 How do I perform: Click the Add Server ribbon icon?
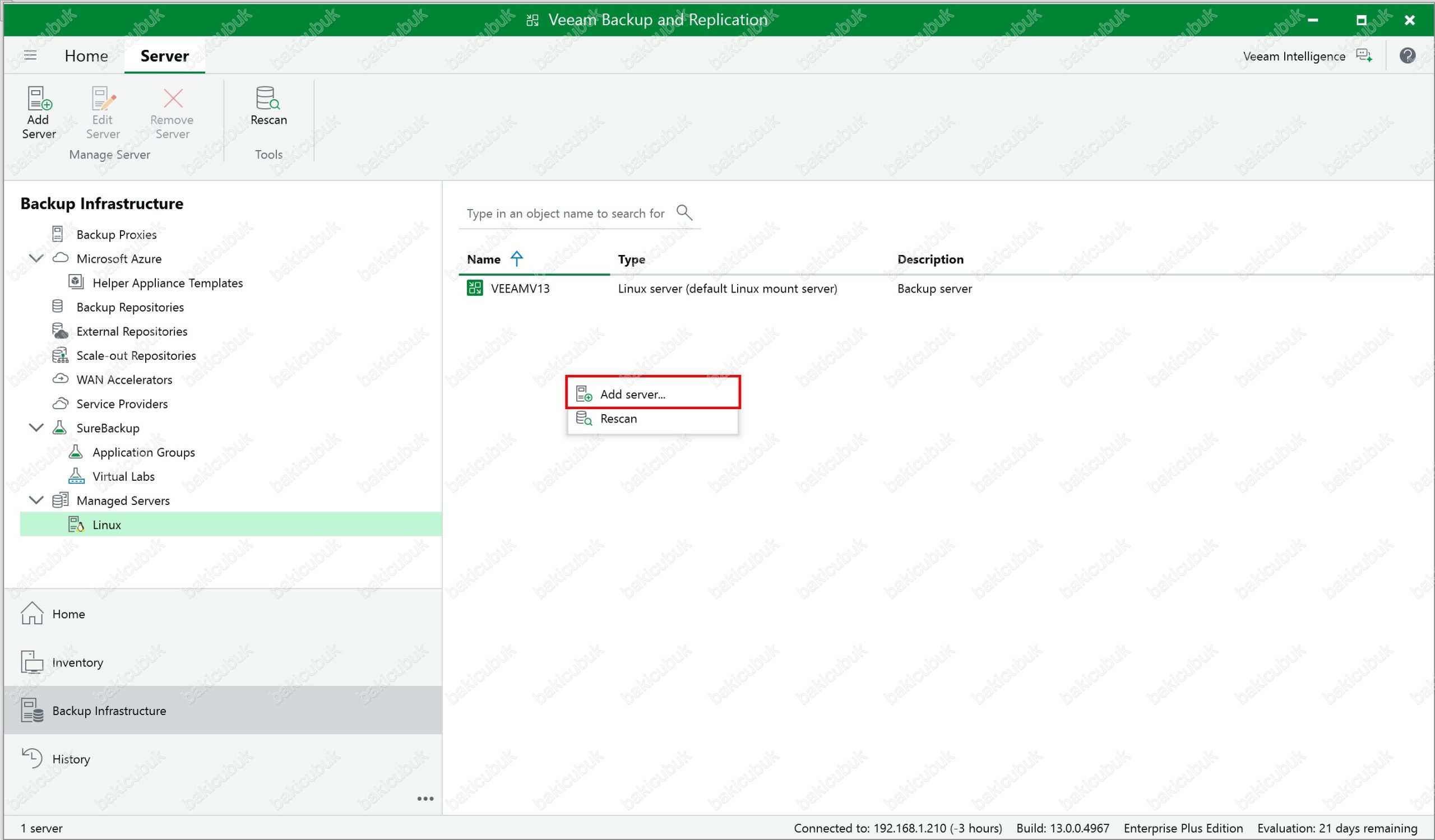pyautogui.click(x=39, y=99)
